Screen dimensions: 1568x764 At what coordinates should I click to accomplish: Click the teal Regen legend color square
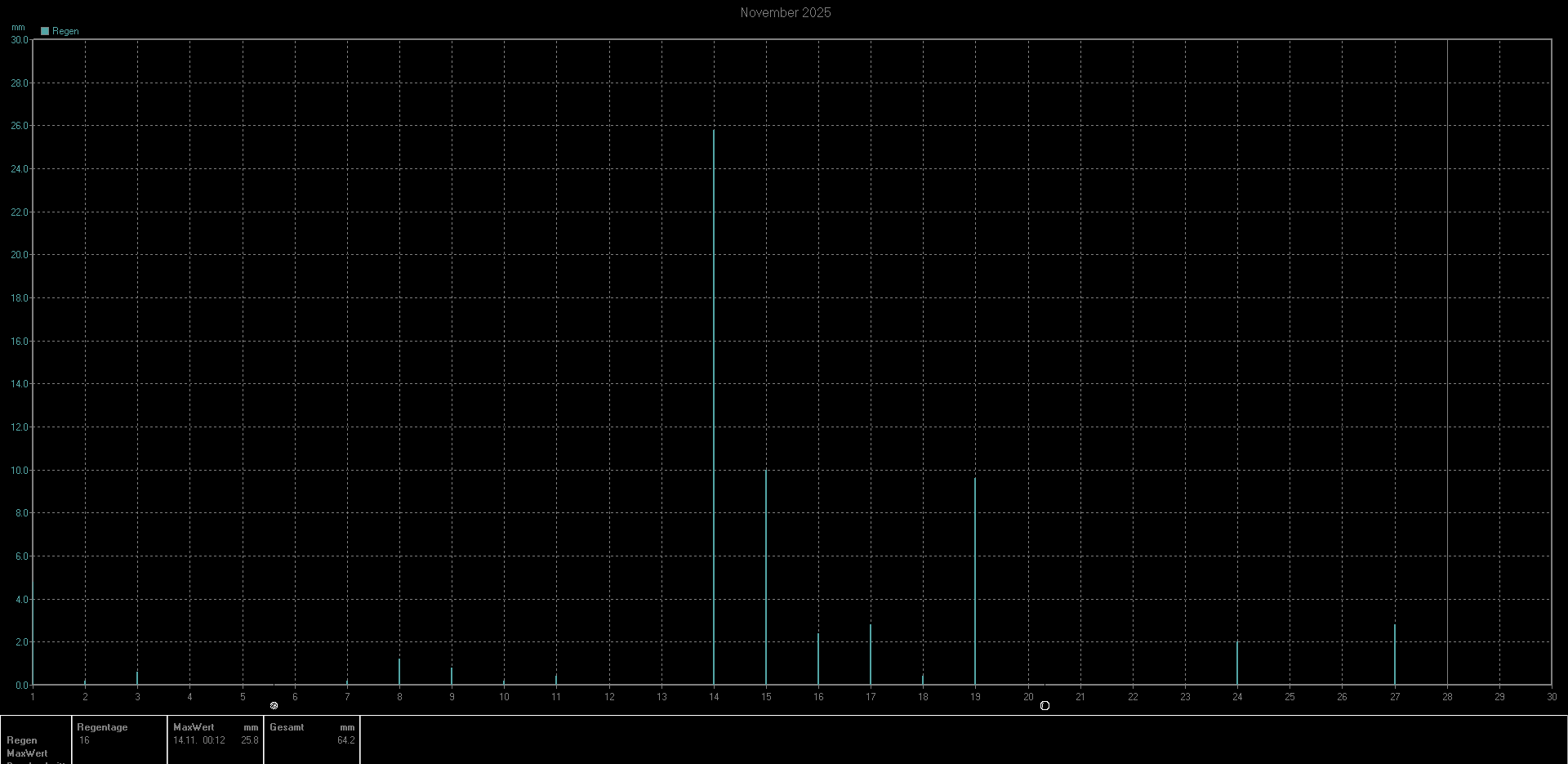[x=45, y=31]
